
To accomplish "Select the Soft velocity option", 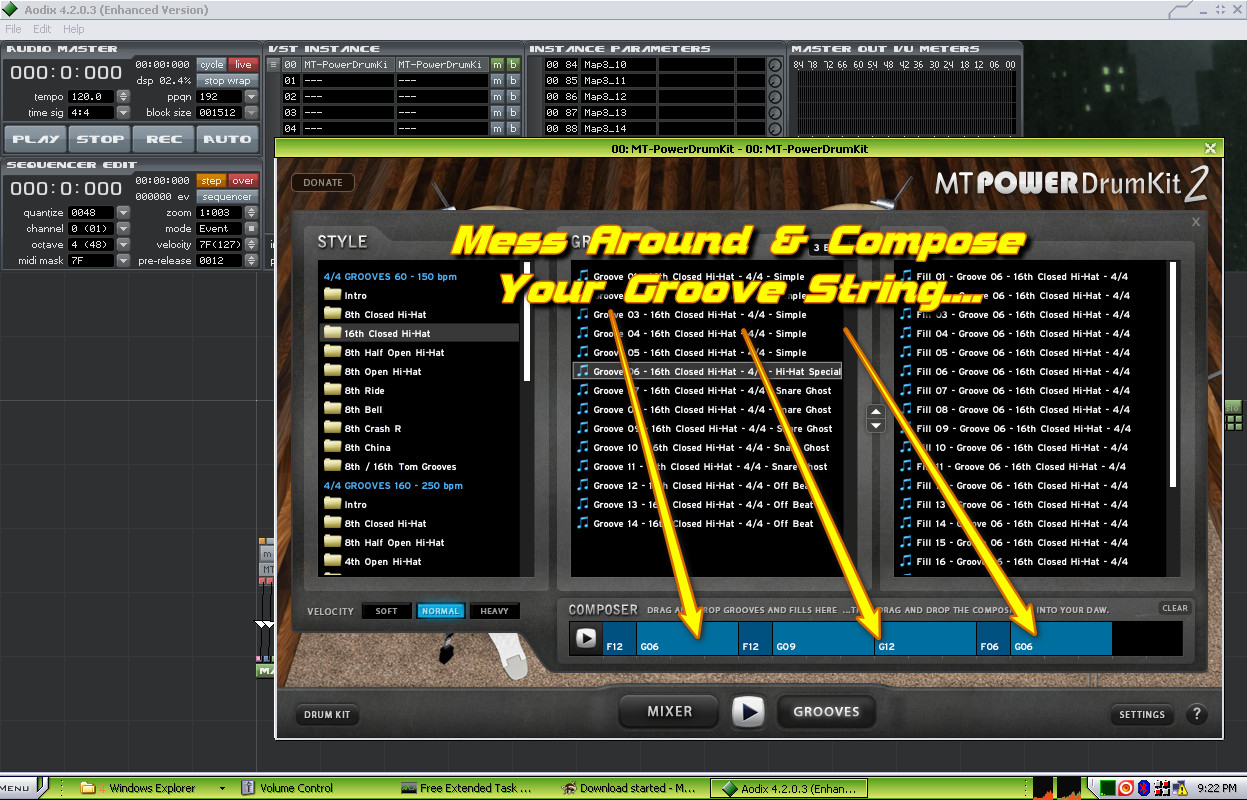I will coord(386,611).
